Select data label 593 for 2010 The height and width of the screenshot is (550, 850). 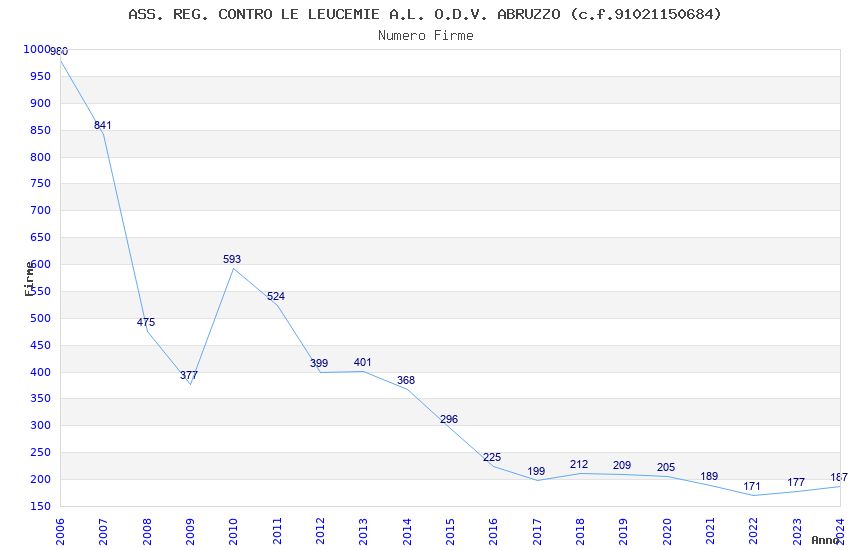[x=232, y=260]
